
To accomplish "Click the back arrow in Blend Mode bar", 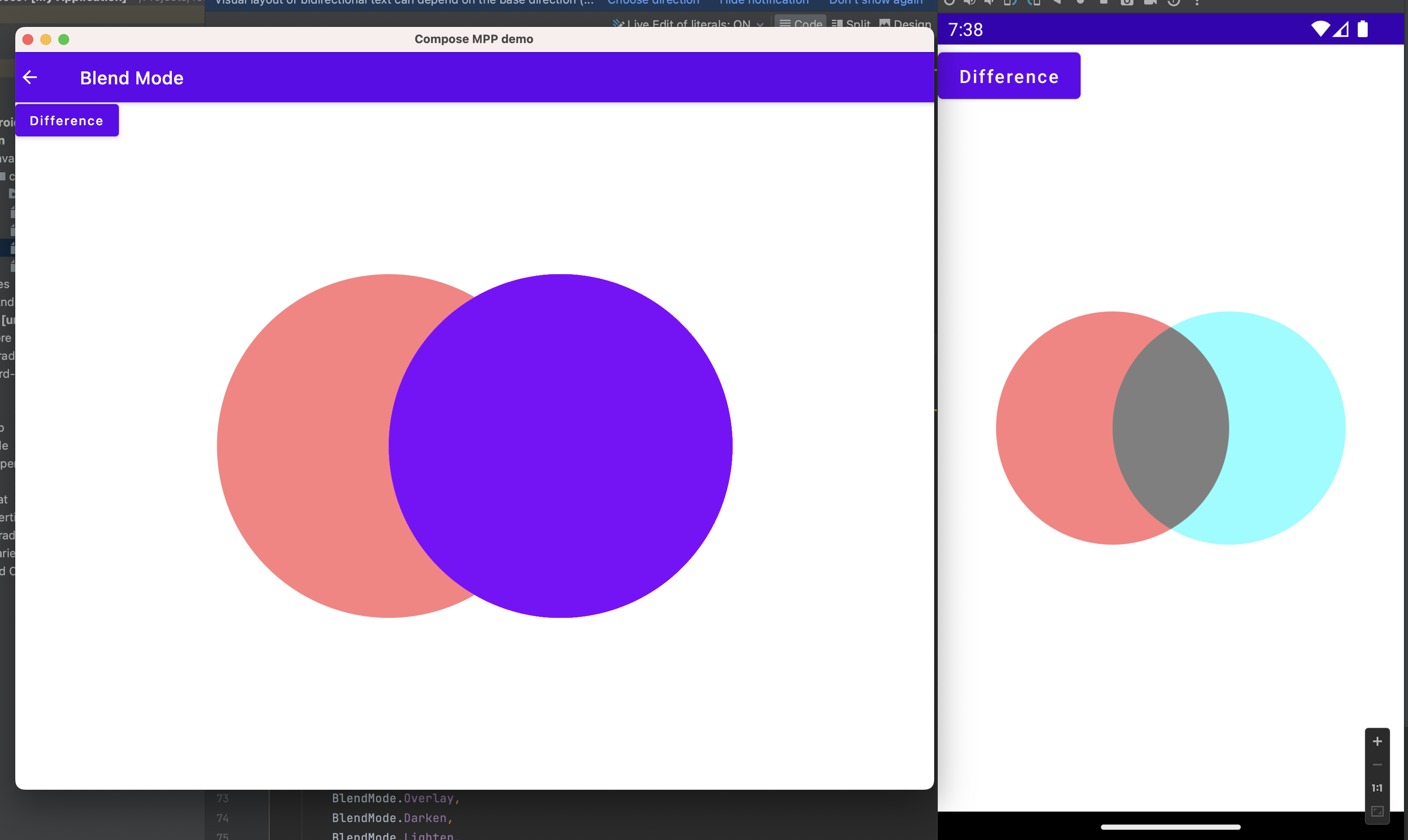I will [x=30, y=77].
